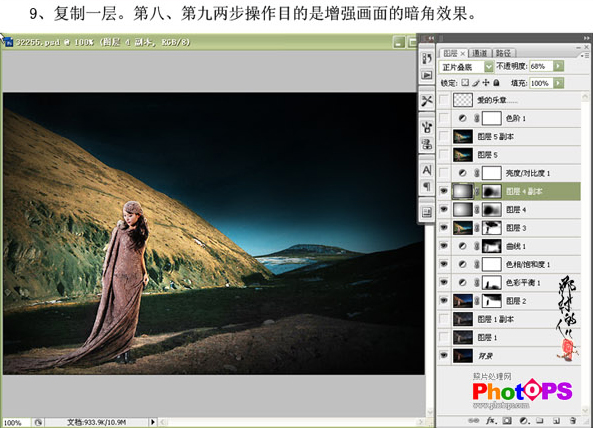Open the Character panel icon in the dock

pos(427,170)
